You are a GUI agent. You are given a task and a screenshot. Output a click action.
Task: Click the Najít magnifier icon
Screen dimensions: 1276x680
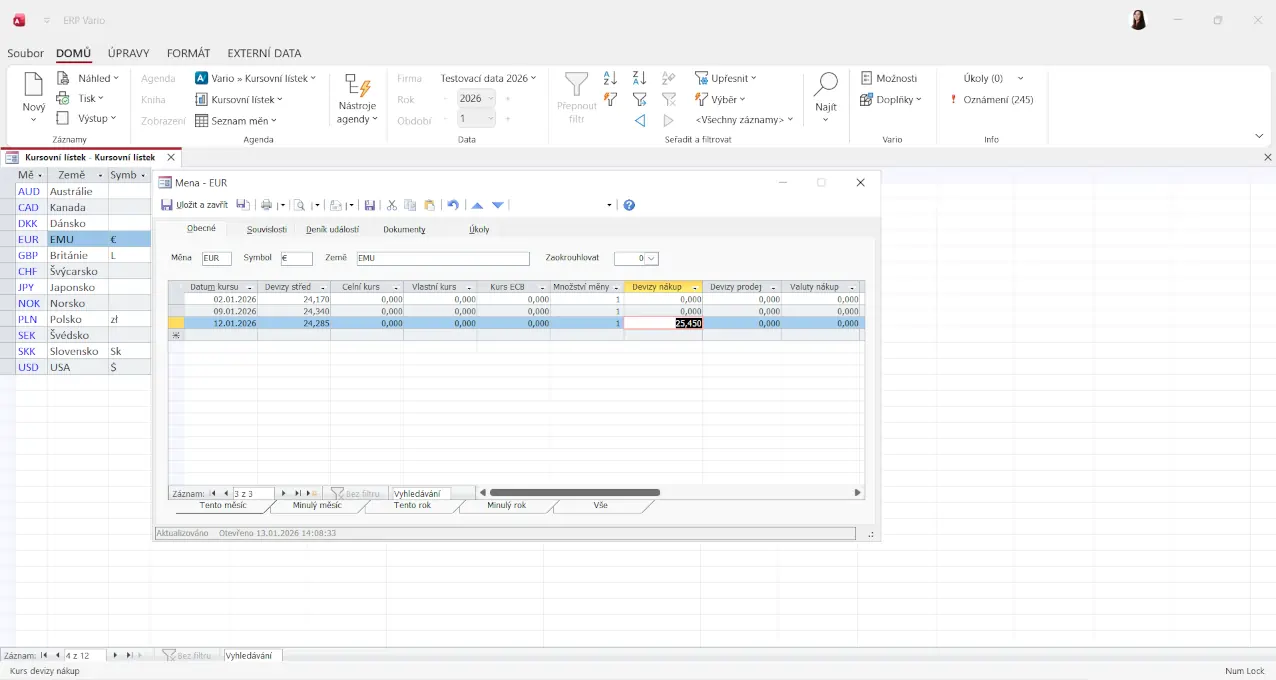tap(826, 85)
